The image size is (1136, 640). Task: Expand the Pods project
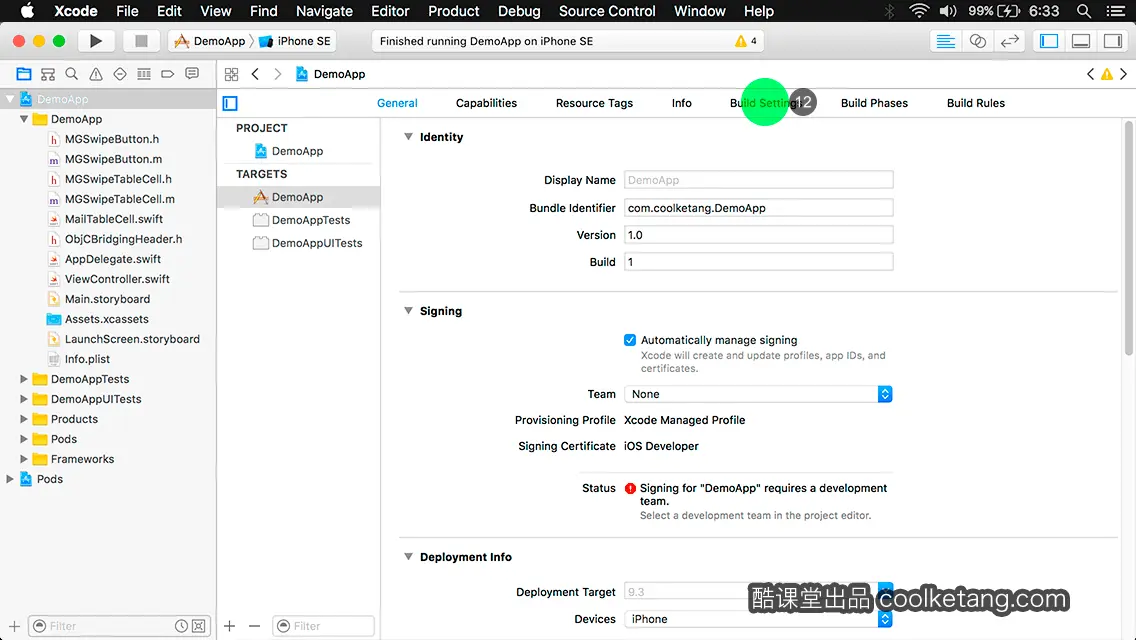[10, 479]
